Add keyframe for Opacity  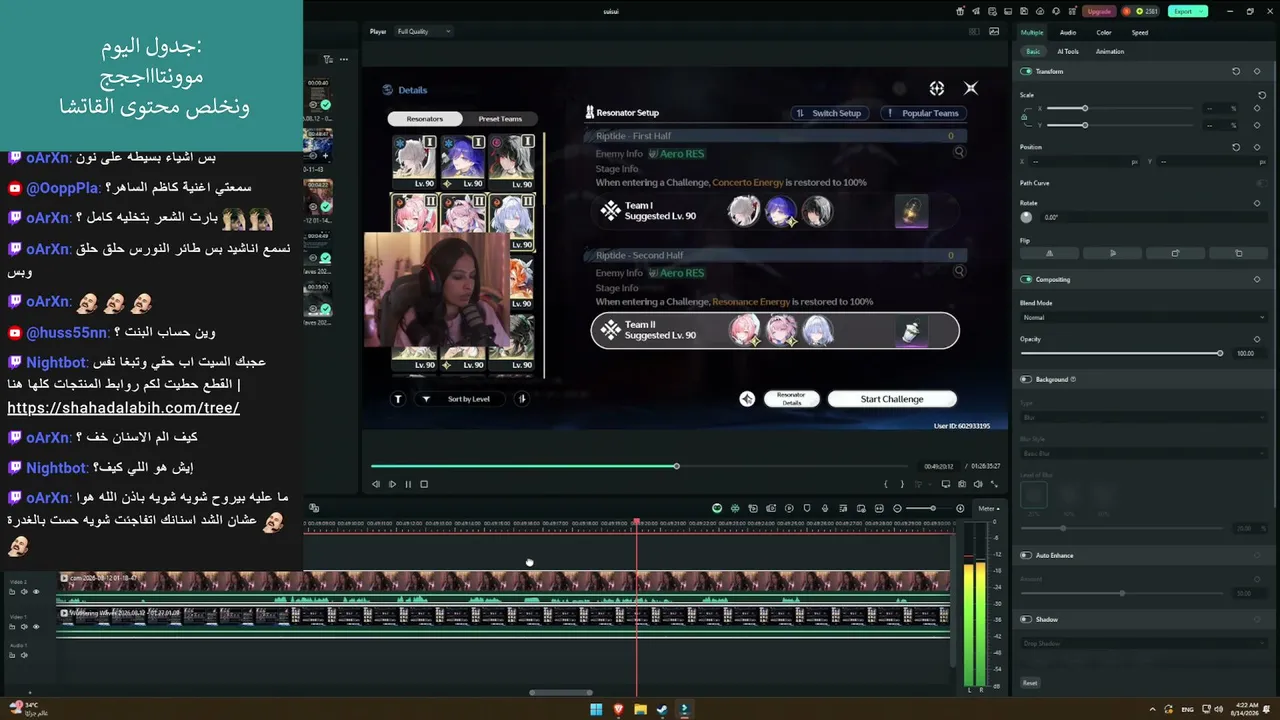[x=1257, y=339]
